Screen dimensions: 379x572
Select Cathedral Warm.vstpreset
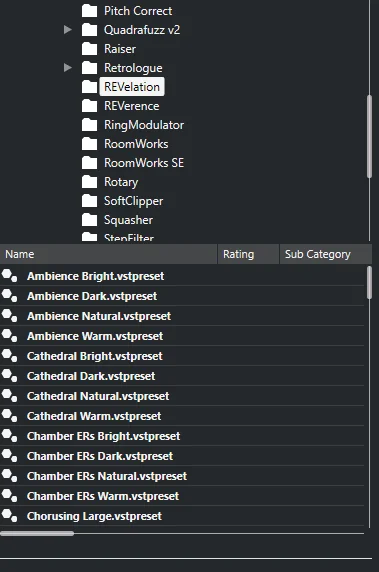pos(94,416)
